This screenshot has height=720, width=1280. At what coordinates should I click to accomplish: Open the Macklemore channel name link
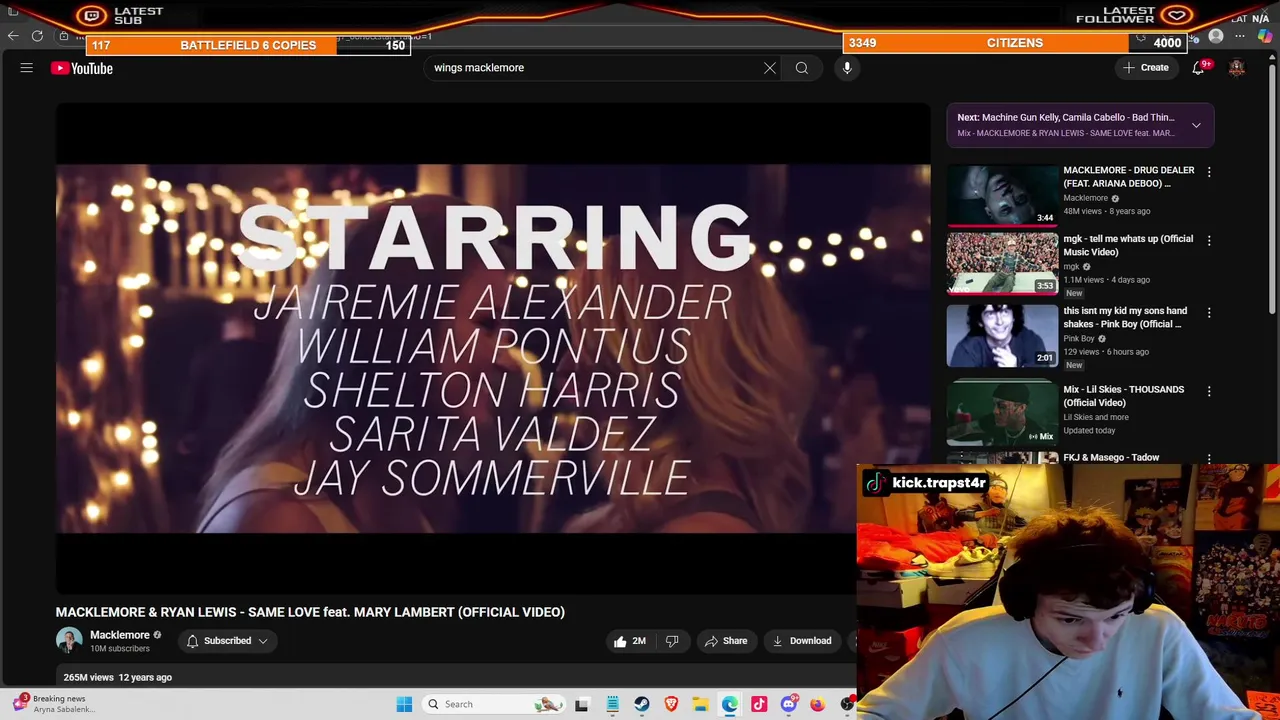coord(120,635)
